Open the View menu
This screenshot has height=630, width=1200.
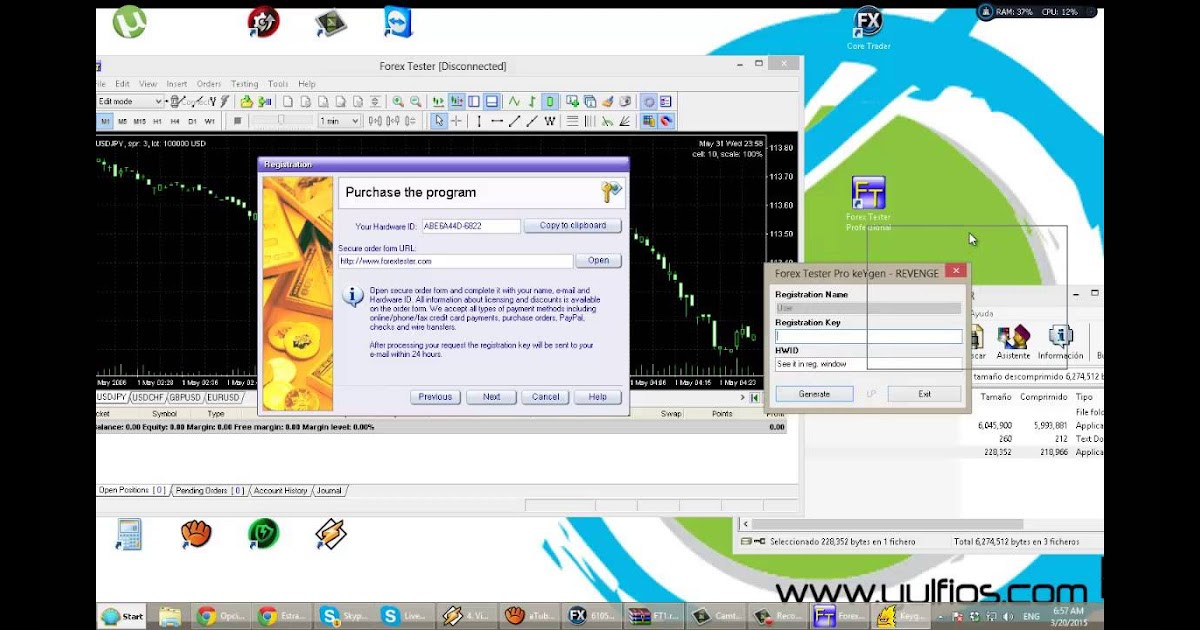[148, 84]
